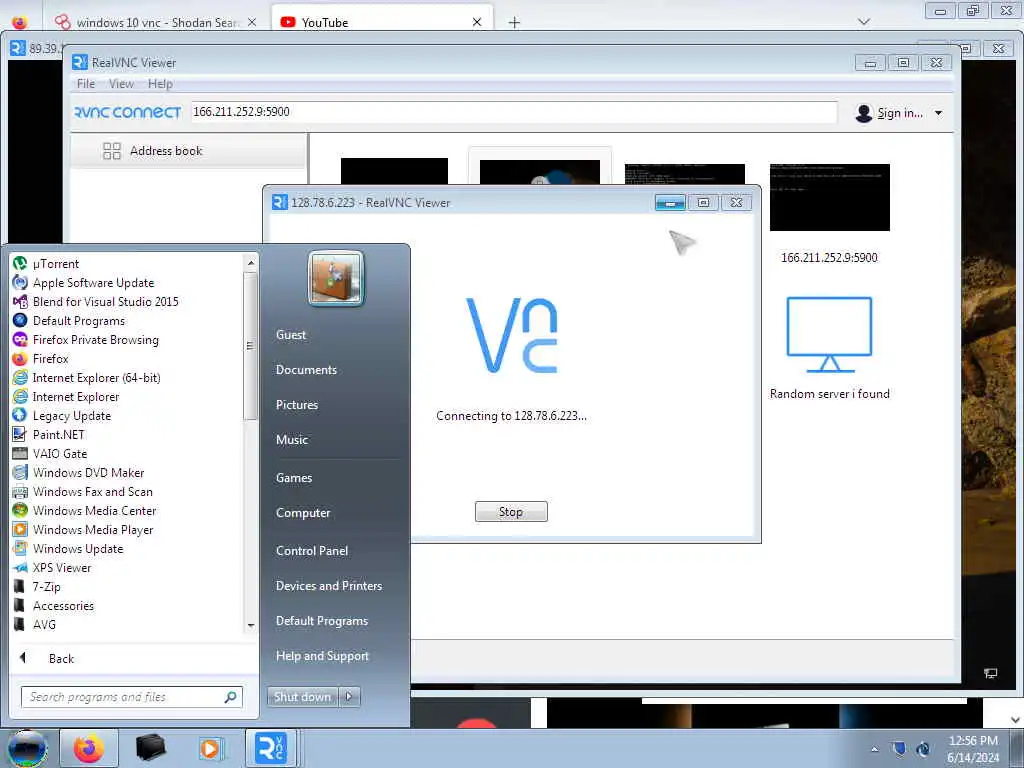
Task: Click the VNC address bar showing 166.211.252.9:5900
Action: (514, 112)
